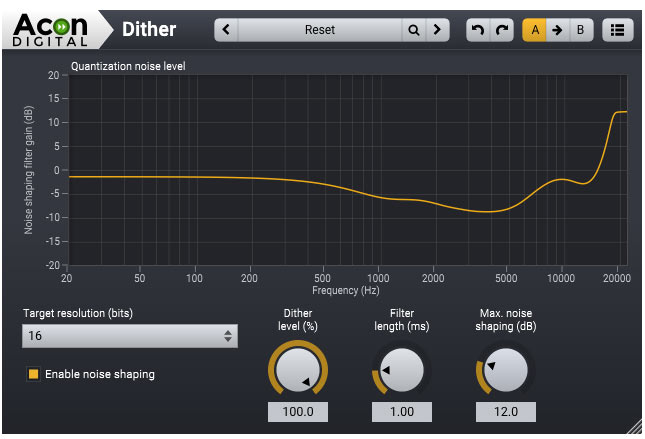Image resolution: width=645 pixels, height=439 pixels.
Task: Open preset search magnifier icon
Action: click(414, 30)
